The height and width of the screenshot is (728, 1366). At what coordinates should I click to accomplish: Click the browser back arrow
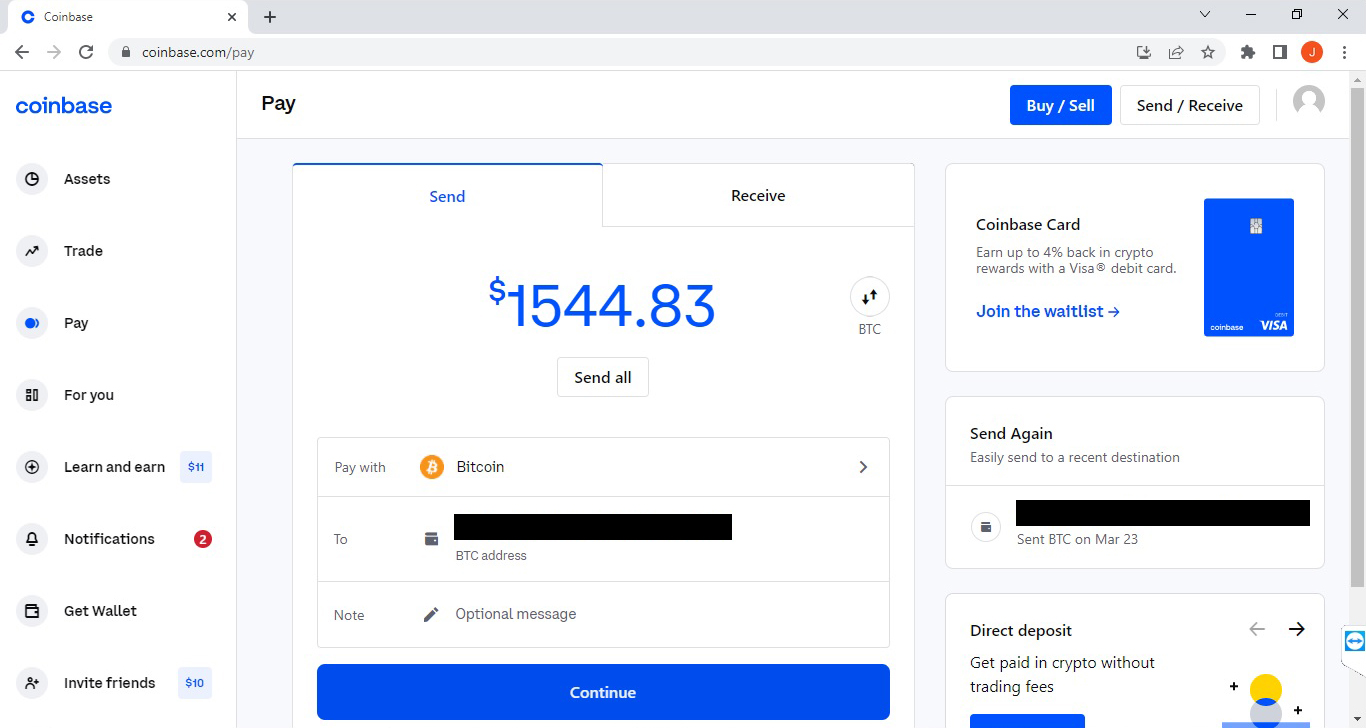tap(22, 52)
